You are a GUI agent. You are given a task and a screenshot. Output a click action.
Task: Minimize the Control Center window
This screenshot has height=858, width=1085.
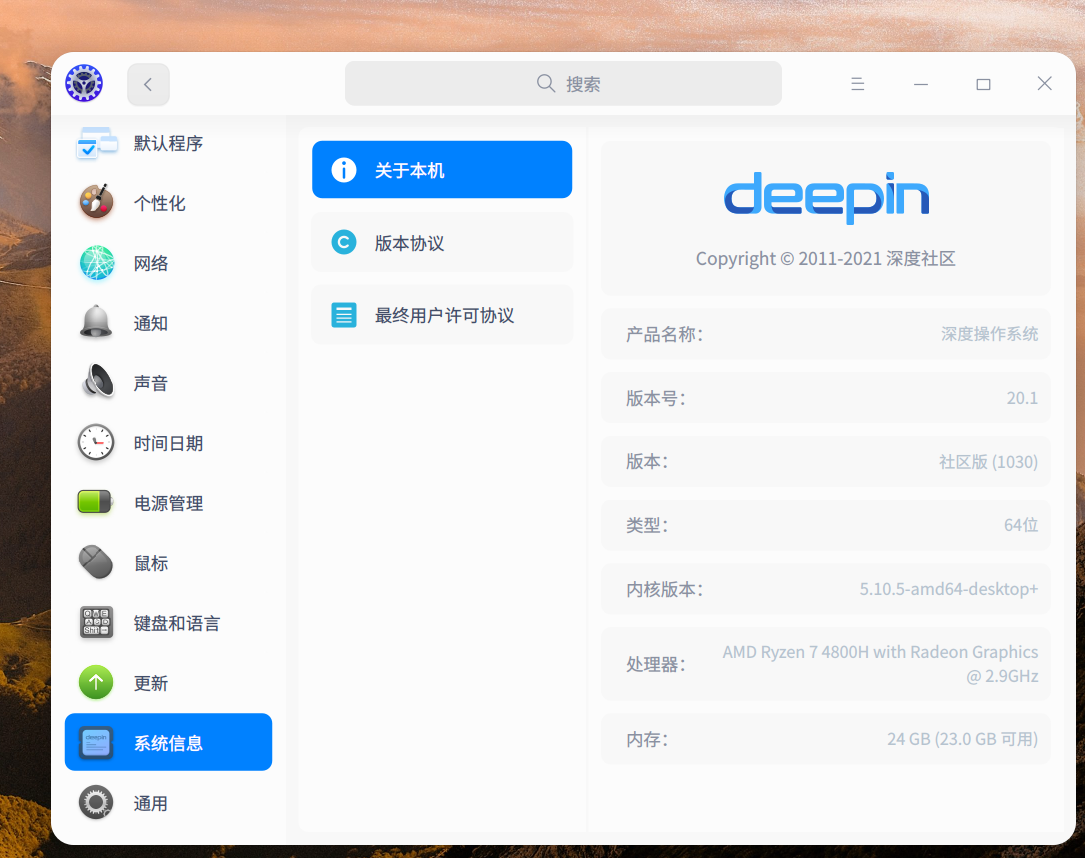[x=920, y=84]
